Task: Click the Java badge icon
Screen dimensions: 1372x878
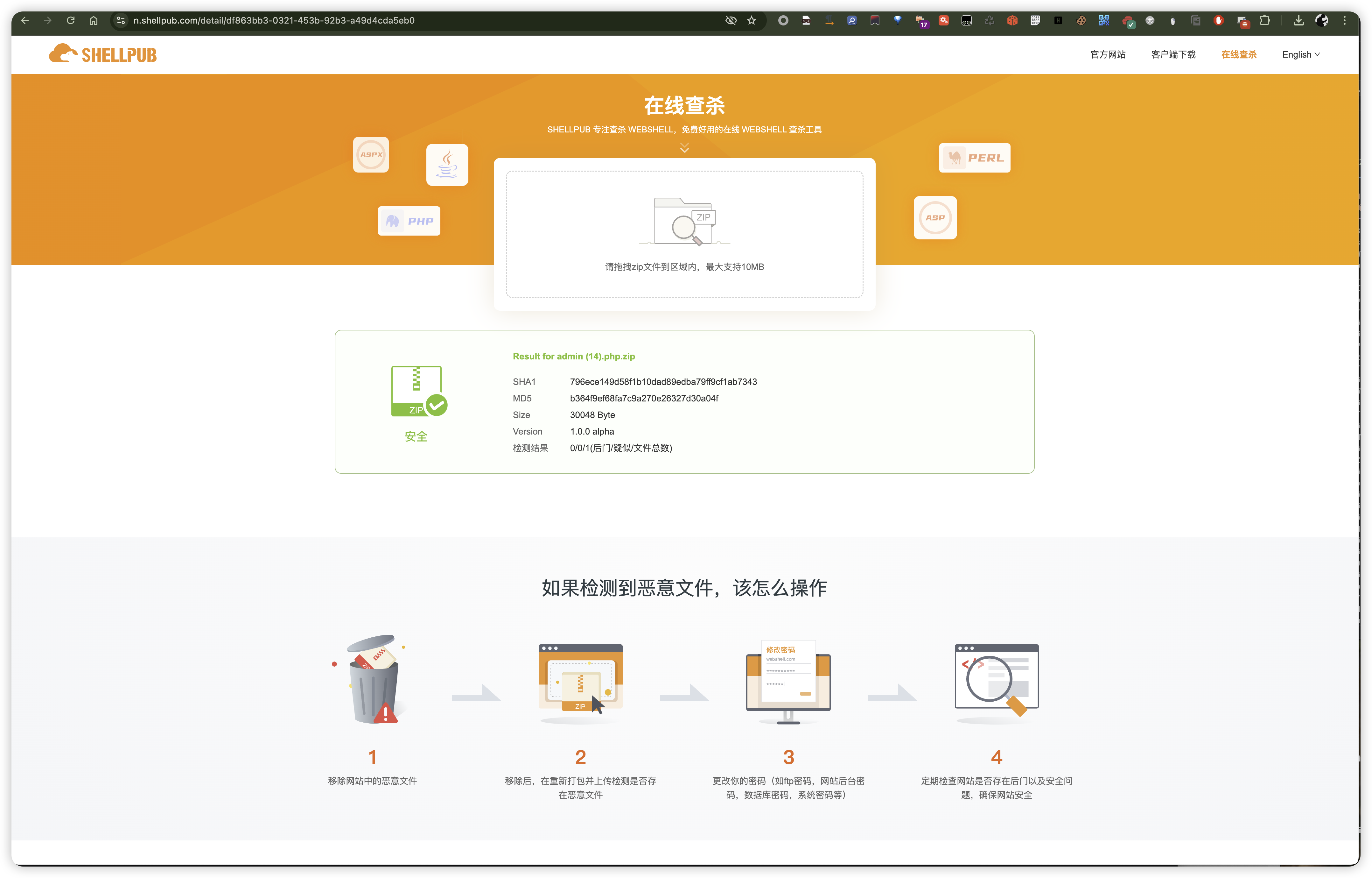Action: click(x=447, y=165)
